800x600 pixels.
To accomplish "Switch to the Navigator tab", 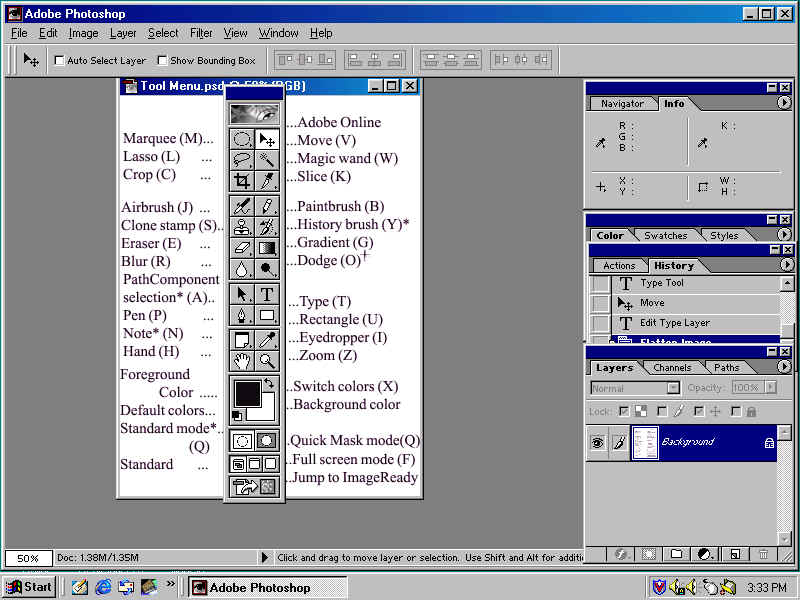I will (x=622, y=104).
